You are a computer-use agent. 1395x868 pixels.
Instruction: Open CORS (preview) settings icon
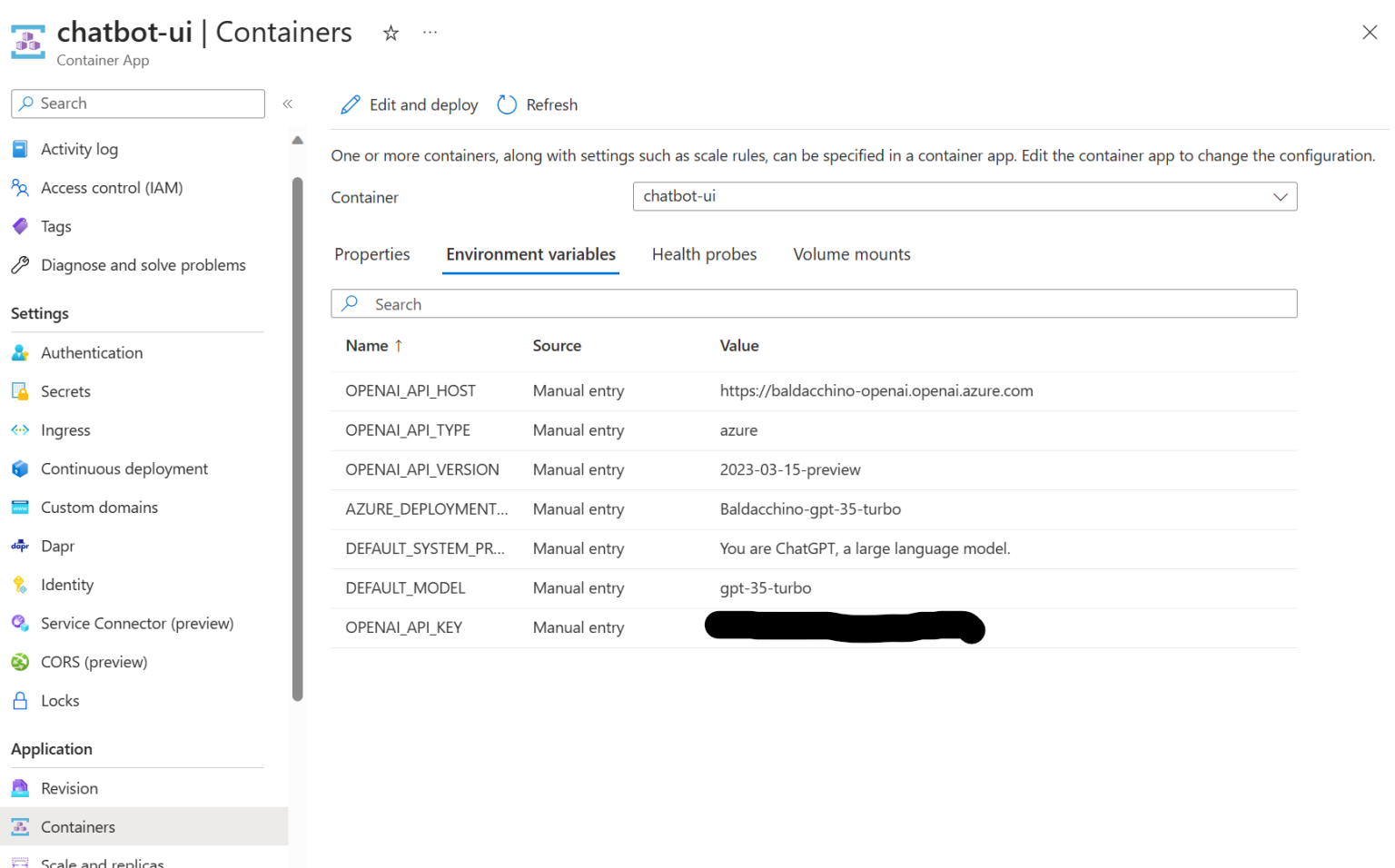click(20, 661)
